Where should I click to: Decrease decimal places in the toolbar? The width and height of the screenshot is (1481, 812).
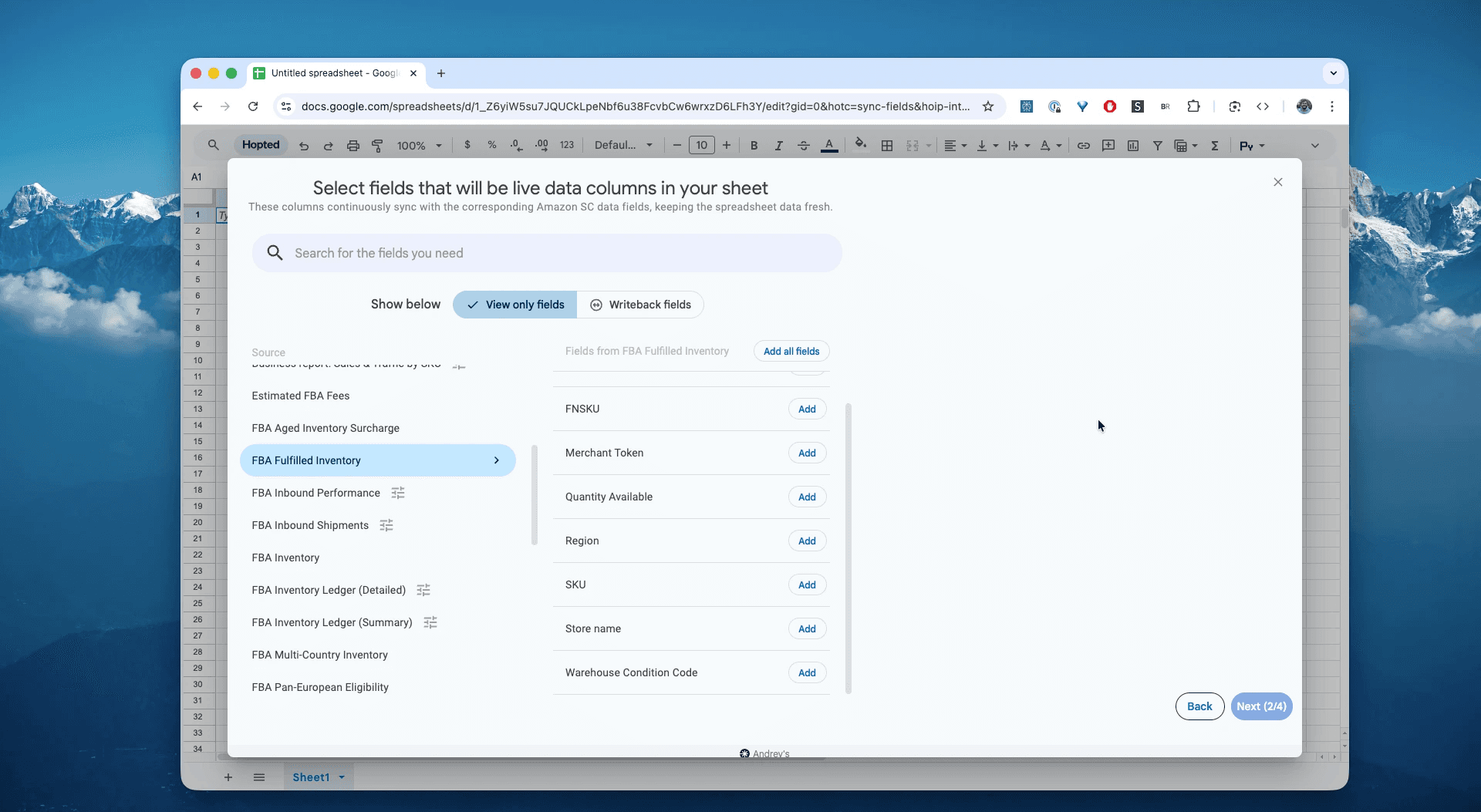click(x=517, y=145)
